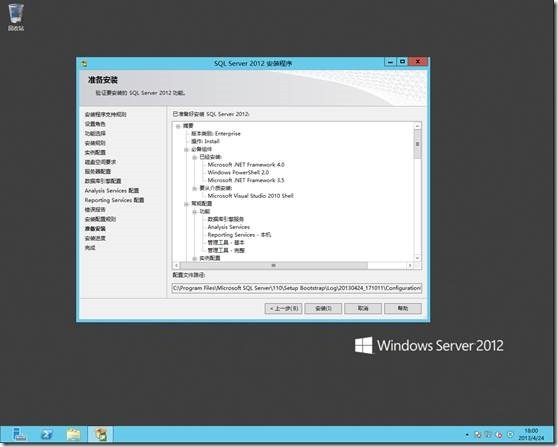The width and height of the screenshot is (558, 447).
Task: Click the 服务器配置 step in sidebar
Action: [98, 172]
